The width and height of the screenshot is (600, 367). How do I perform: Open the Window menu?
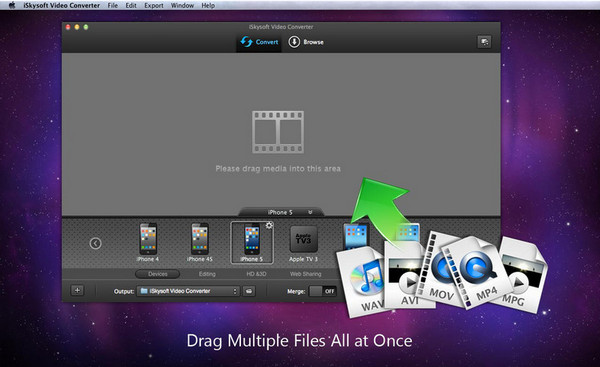click(182, 5)
